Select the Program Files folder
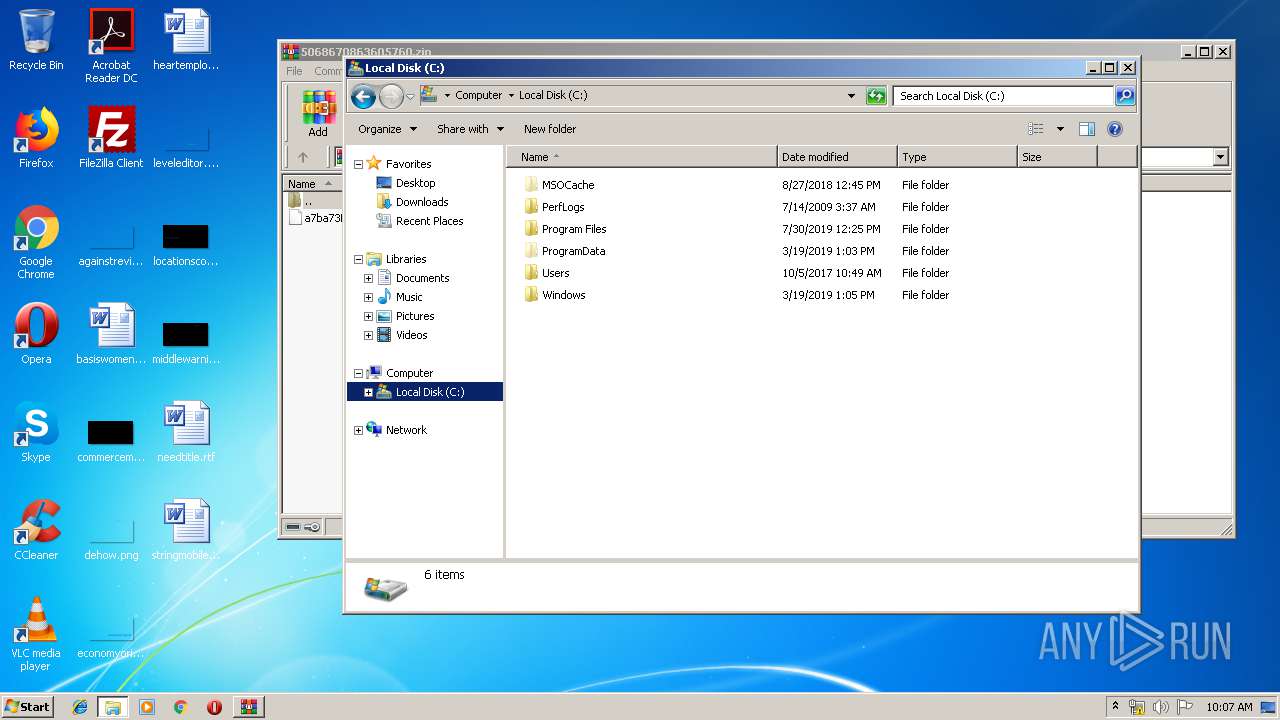This screenshot has width=1280, height=720. point(574,229)
